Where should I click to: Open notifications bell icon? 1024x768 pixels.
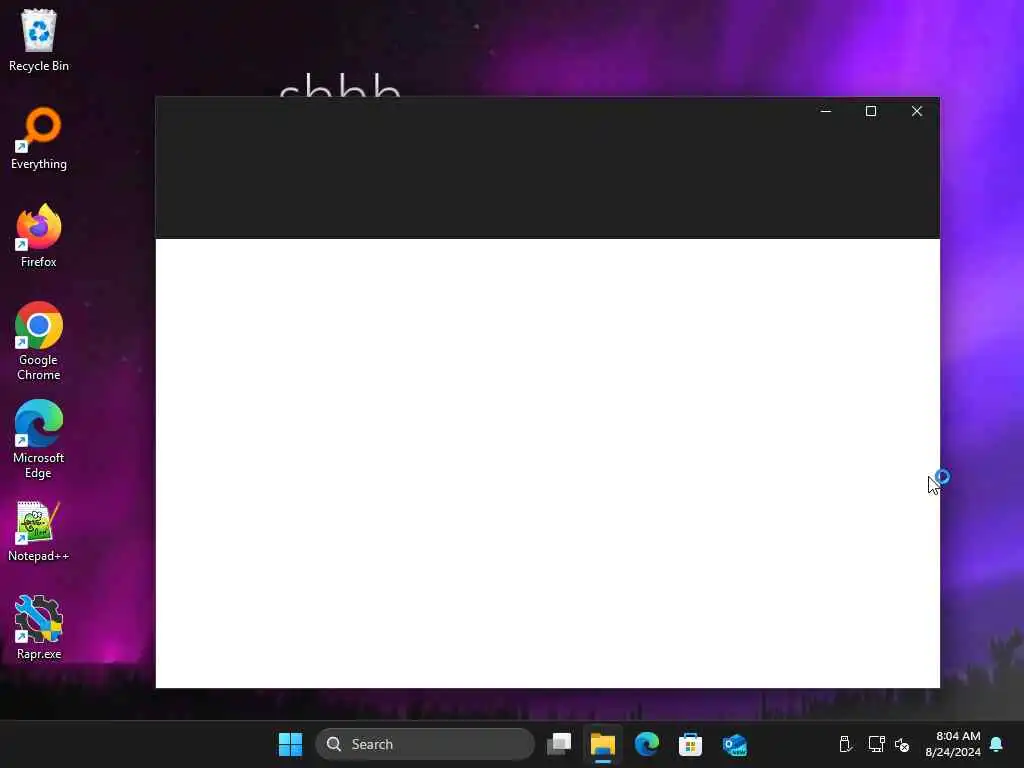pyautogui.click(x=997, y=744)
